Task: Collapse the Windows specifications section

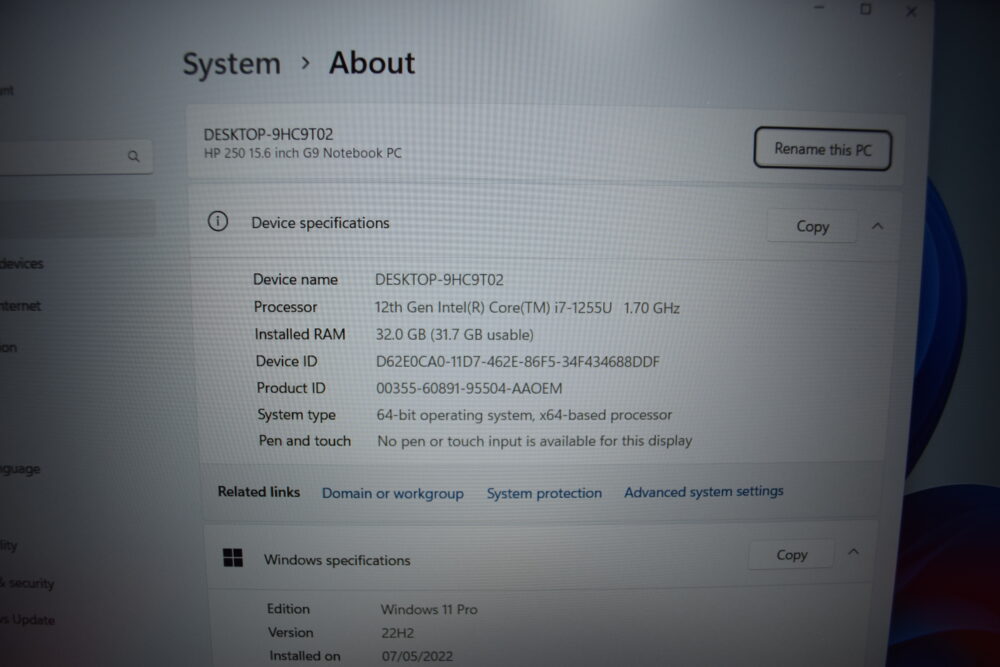Action: [x=853, y=552]
